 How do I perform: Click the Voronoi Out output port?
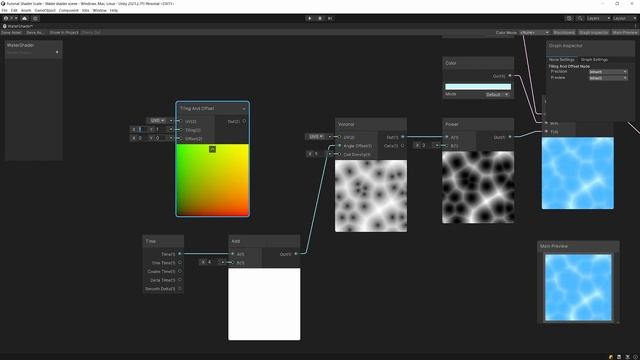click(x=402, y=137)
